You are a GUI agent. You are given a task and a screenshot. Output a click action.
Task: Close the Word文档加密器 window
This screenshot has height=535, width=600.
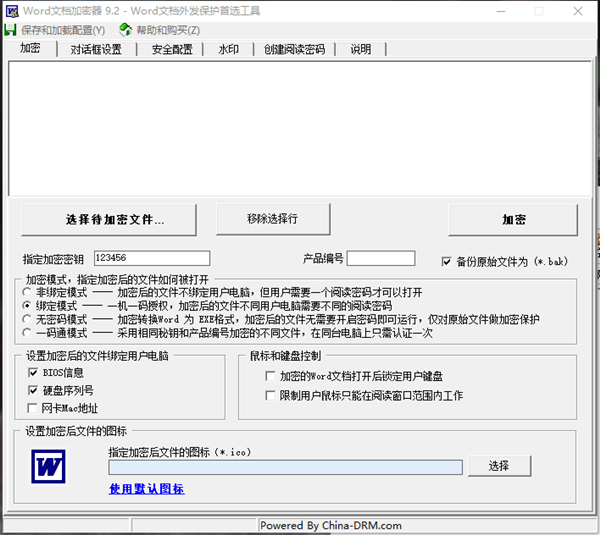(578, 11)
